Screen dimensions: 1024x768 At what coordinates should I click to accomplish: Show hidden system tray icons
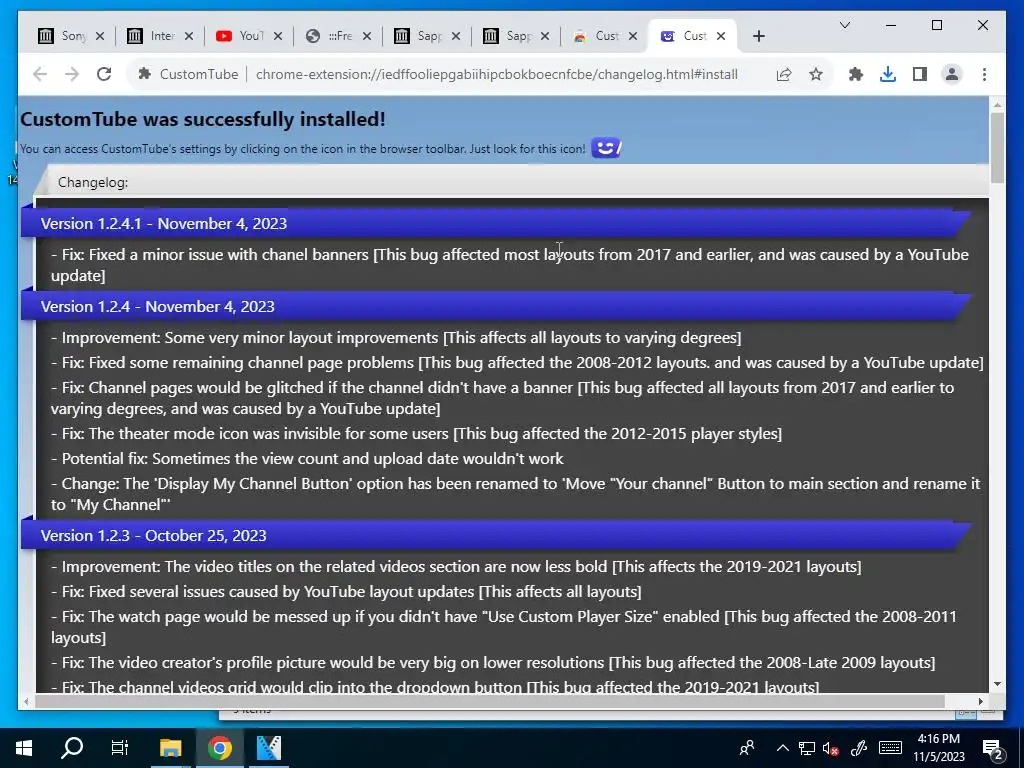(x=782, y=748)
